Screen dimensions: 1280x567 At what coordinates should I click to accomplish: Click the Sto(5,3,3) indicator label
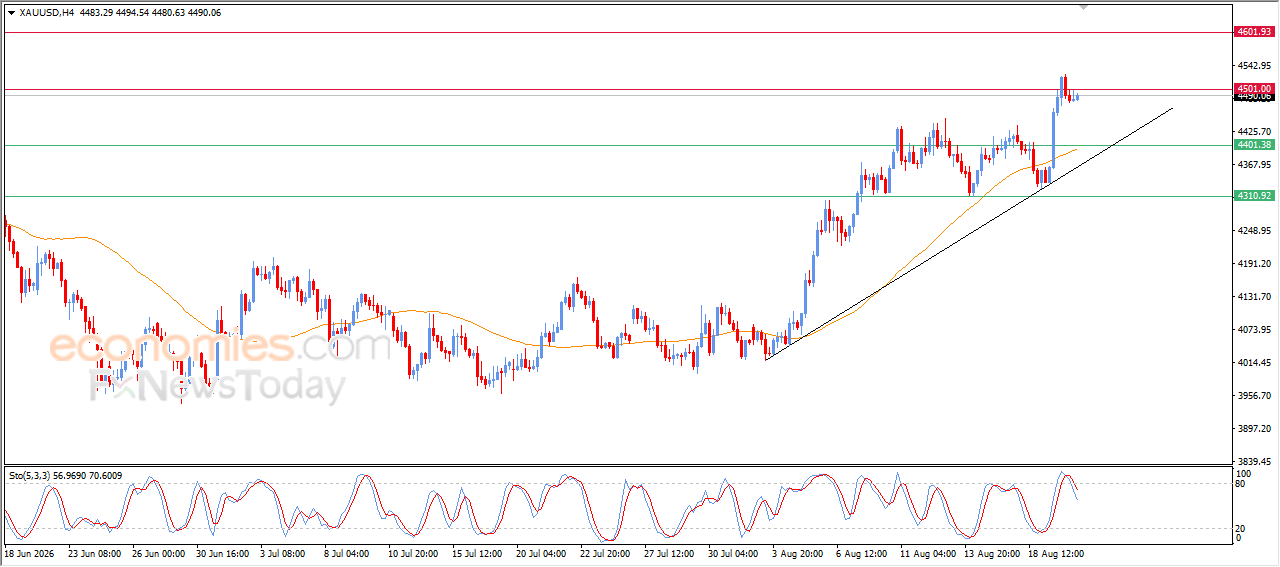[x=65, y=475]
